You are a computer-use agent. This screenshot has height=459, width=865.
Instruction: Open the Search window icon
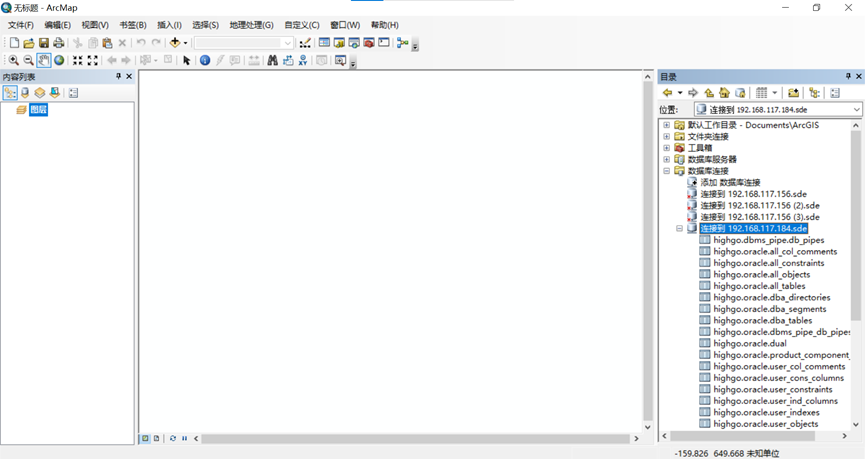354,43
